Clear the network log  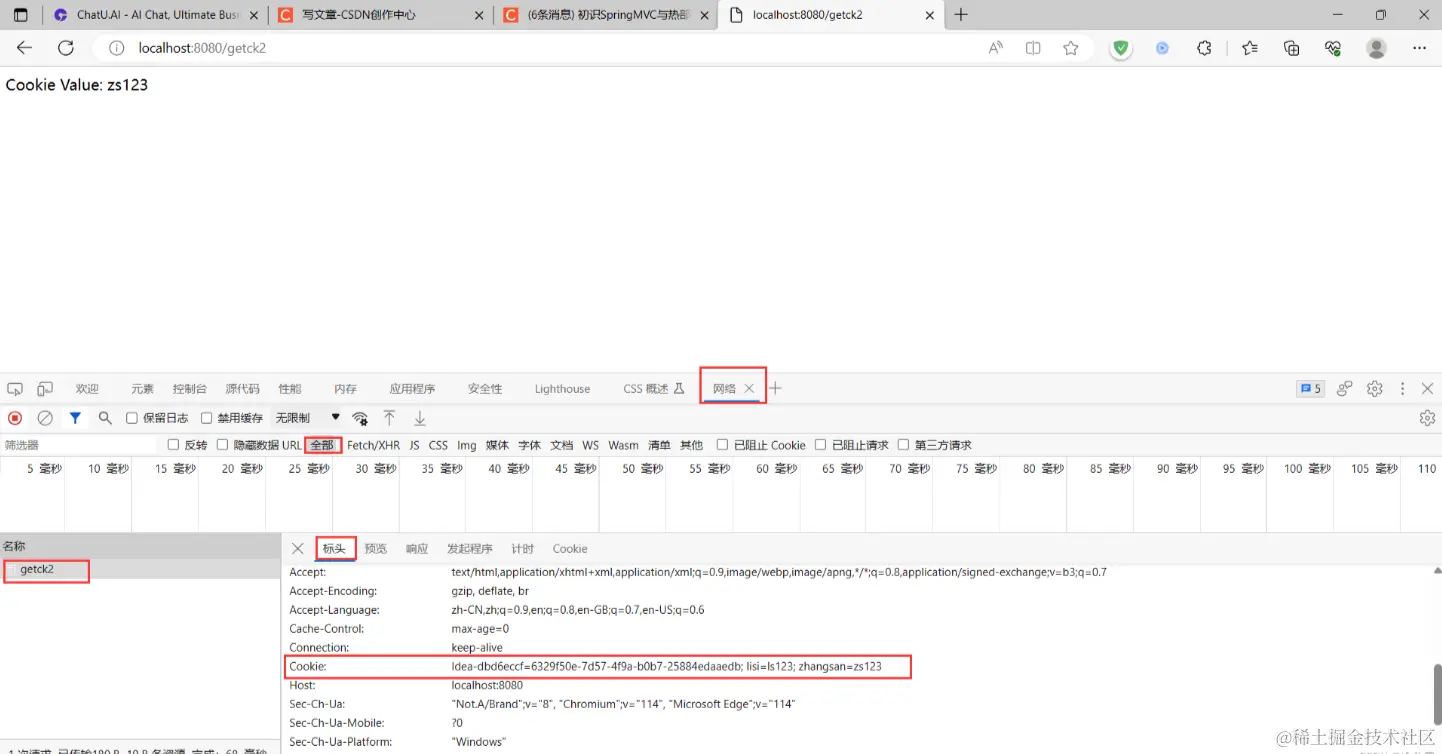(45, 418)
